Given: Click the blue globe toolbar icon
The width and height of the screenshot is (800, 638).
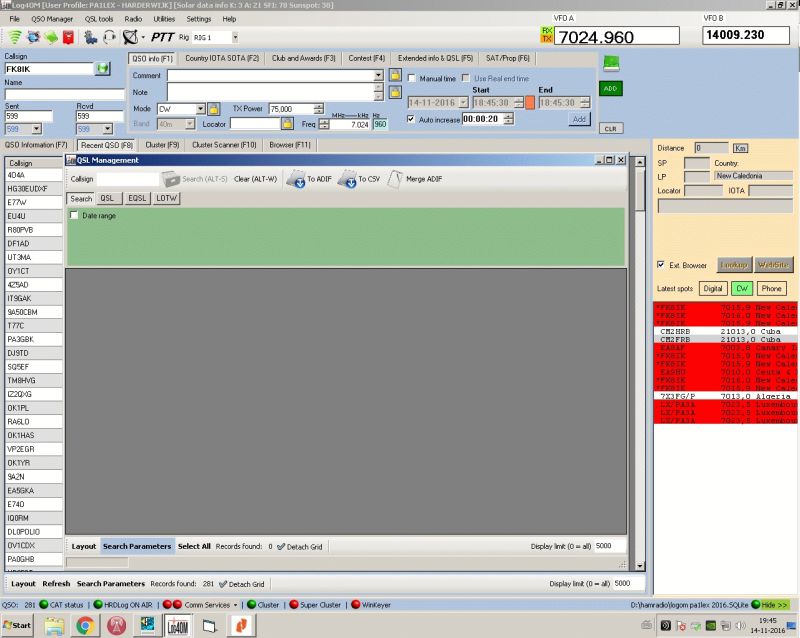Looking at the screenshot, I should (x=33, y=37).
